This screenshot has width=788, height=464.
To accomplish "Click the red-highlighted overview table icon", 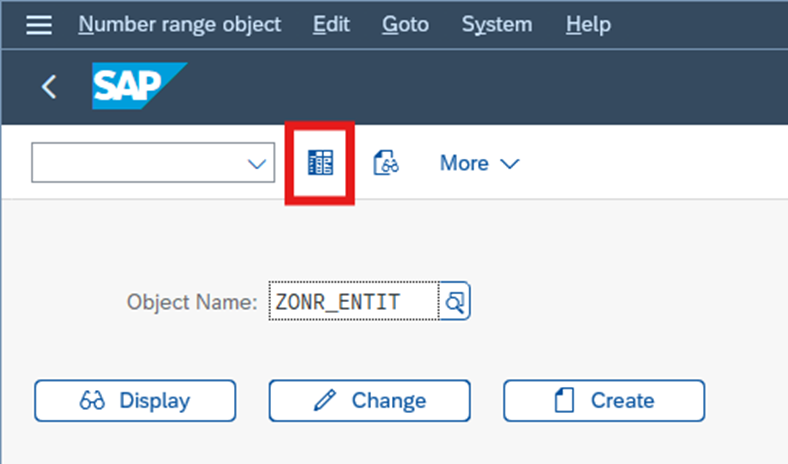I will coord(320,163).
